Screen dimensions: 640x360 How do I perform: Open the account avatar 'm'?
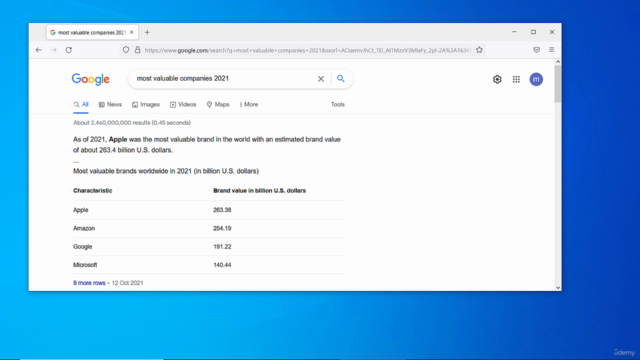pos(536,79)
